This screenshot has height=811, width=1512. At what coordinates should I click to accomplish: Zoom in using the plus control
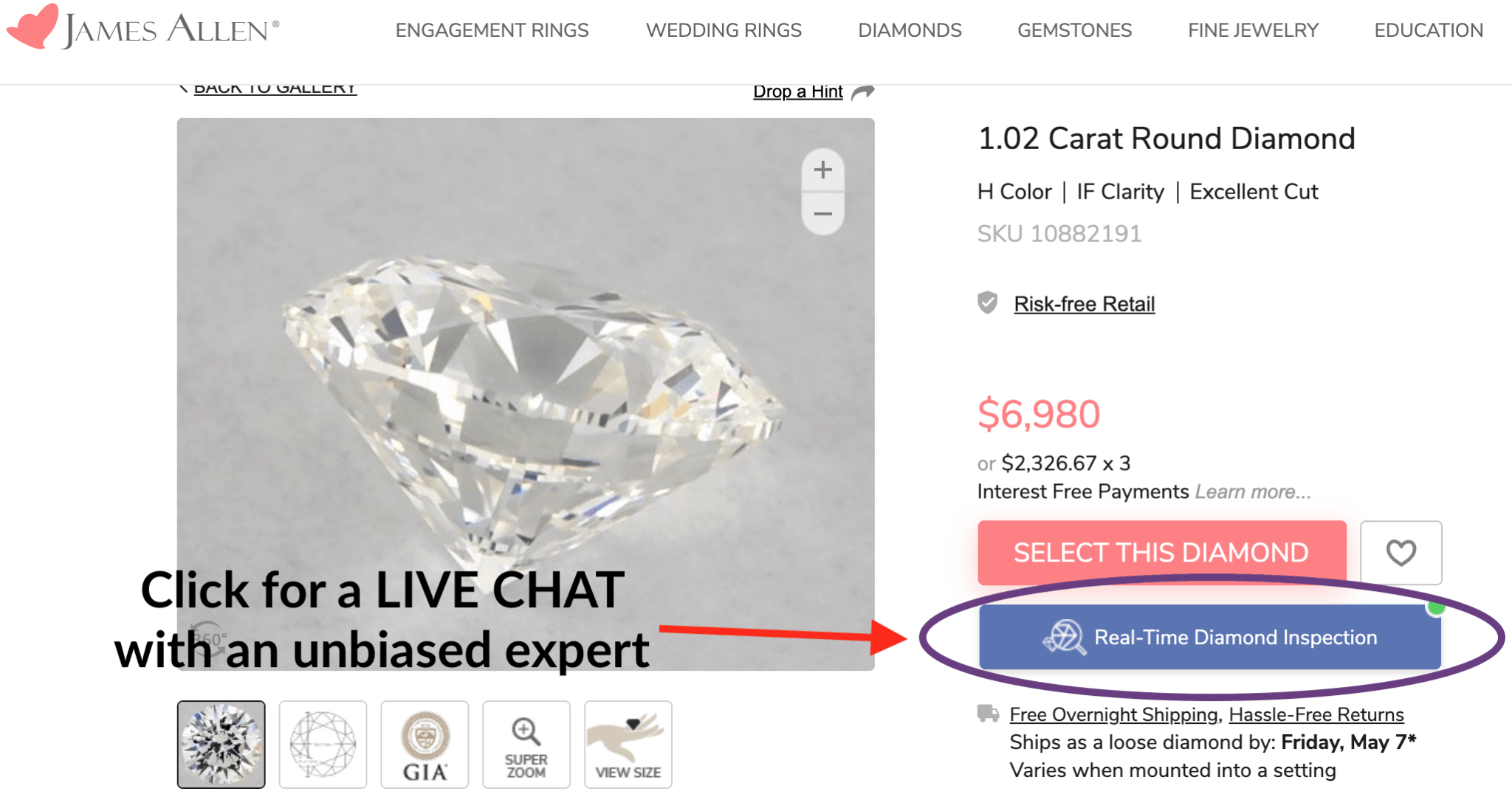(822, 170)
